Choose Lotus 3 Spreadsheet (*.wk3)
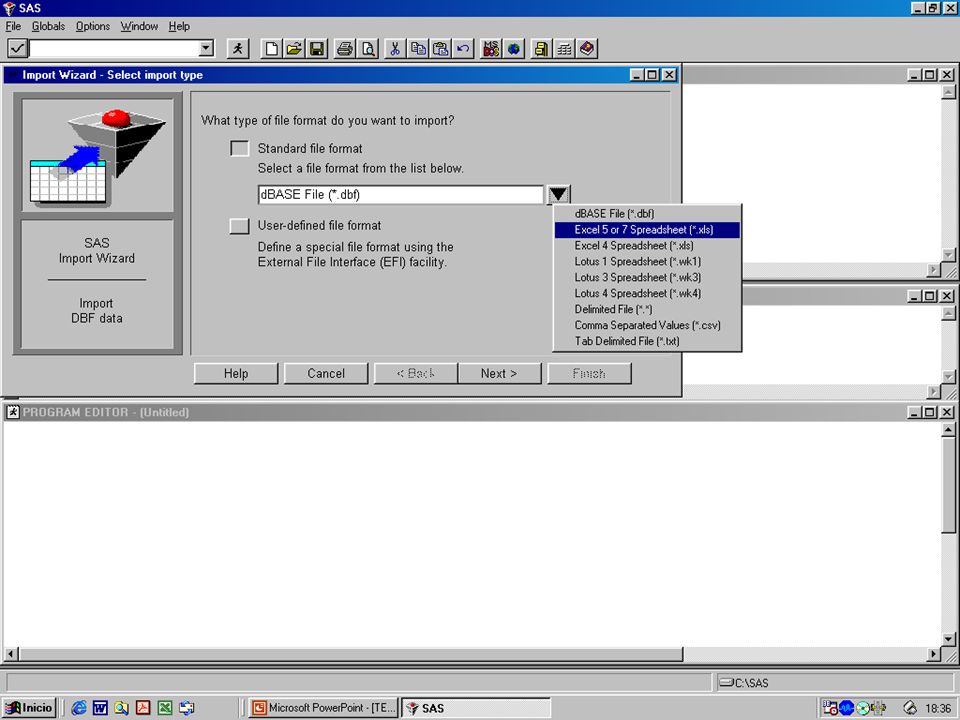The image size is (960, 720). 647,277
